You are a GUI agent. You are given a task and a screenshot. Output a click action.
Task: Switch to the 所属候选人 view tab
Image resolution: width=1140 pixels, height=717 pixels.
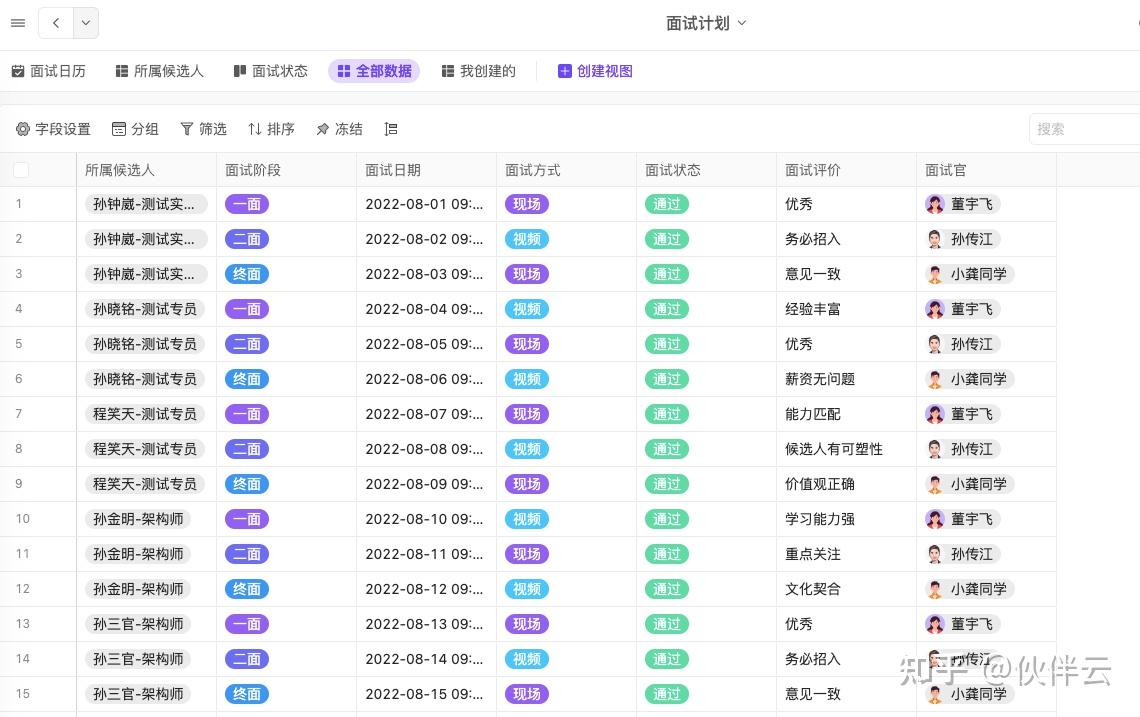tap(159, 71)
